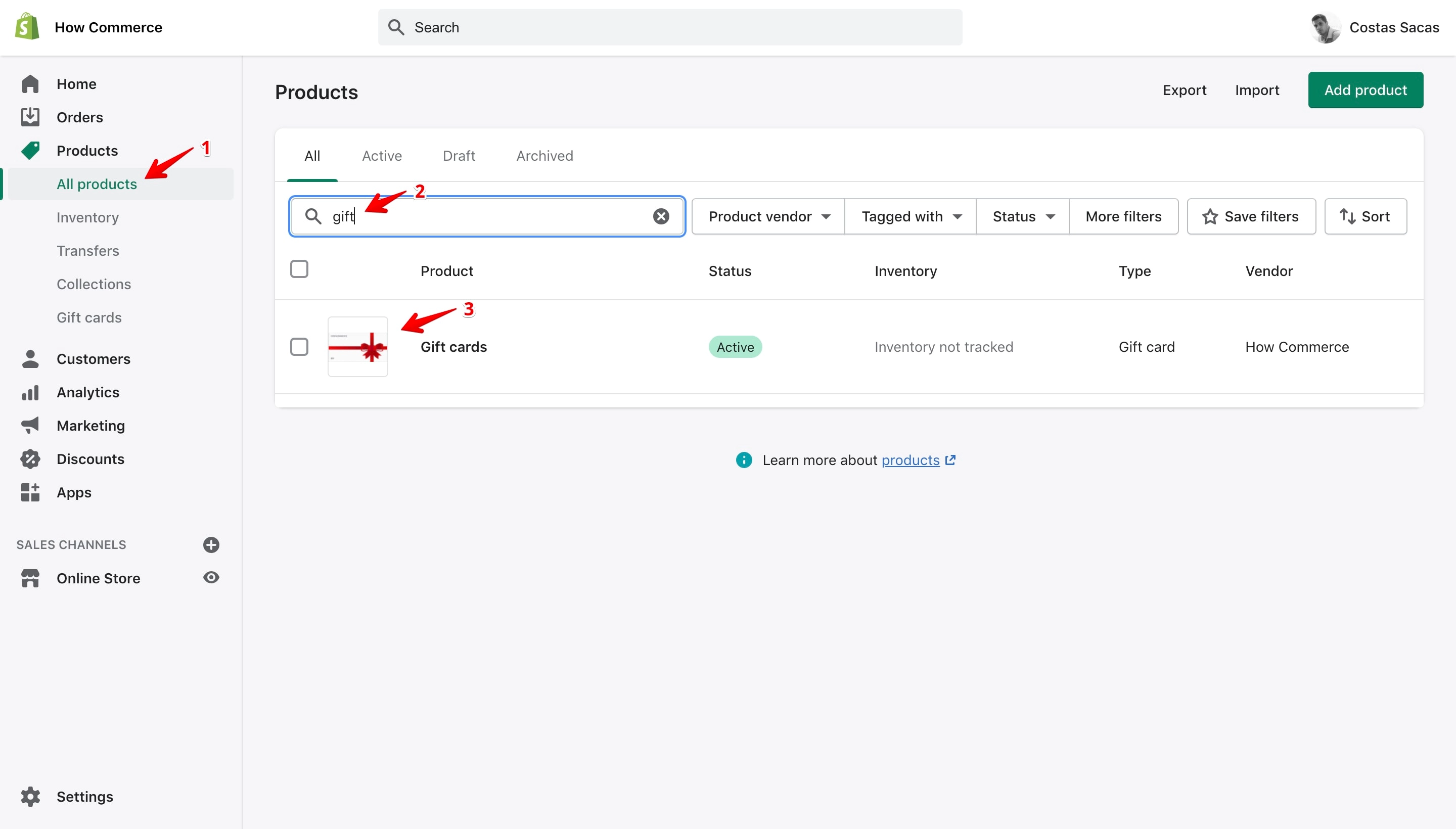Click the Save filters label

(x=1261, y=216)
